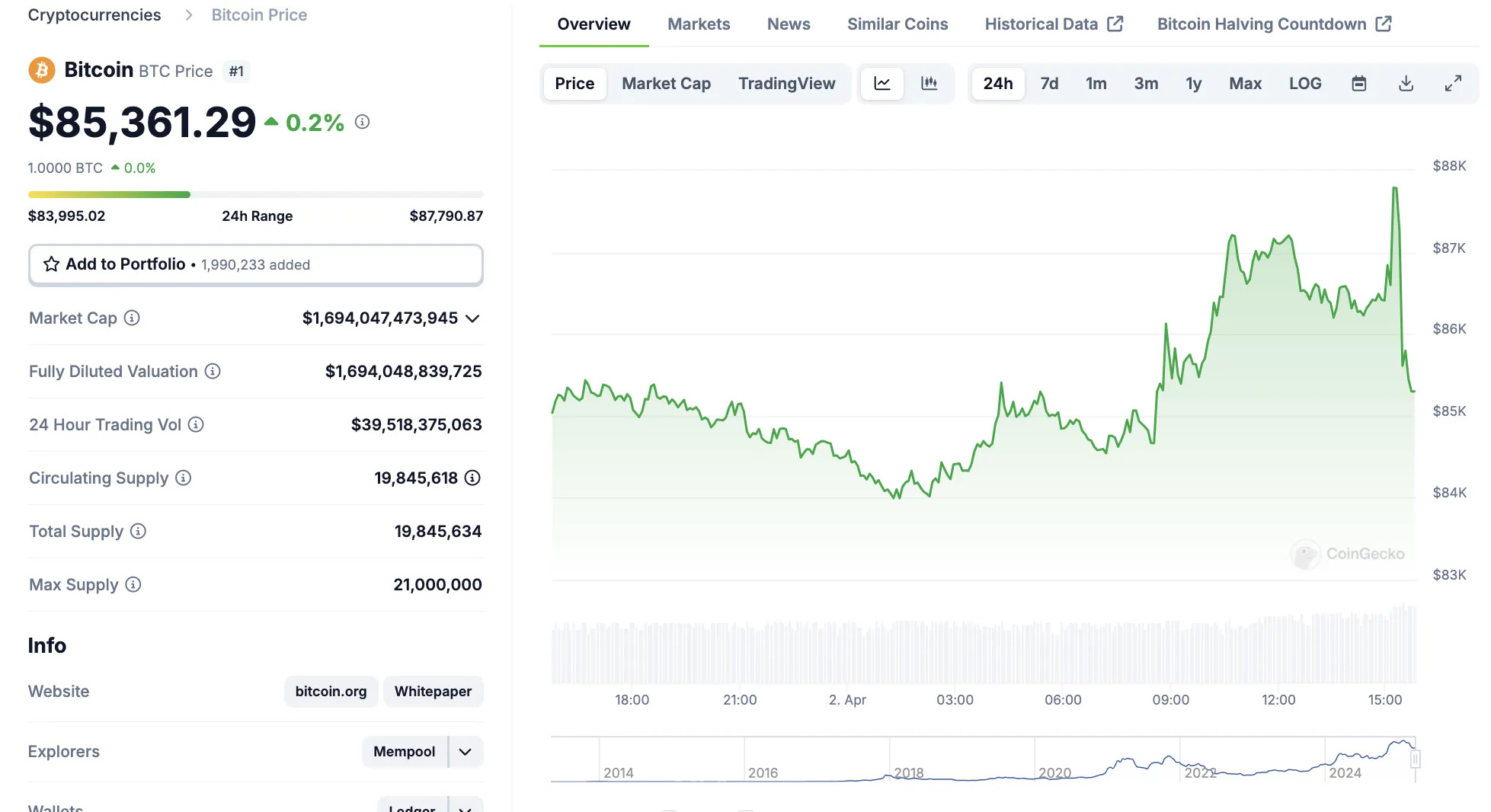Open the calendar date picker on chart toolbar
The image size is (1491, 812).
1359,83
